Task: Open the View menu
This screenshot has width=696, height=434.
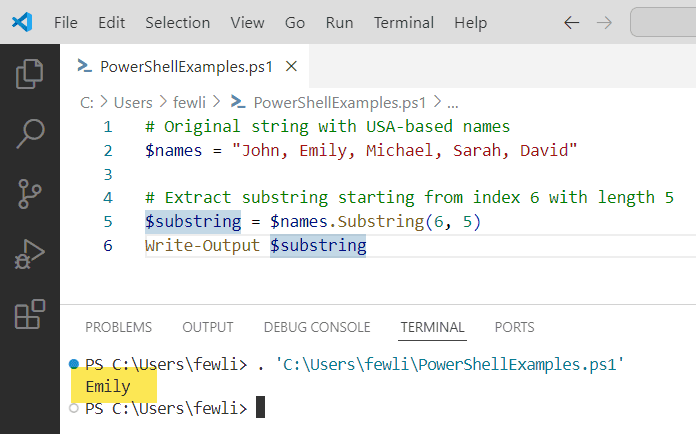Action: (247, 22)
